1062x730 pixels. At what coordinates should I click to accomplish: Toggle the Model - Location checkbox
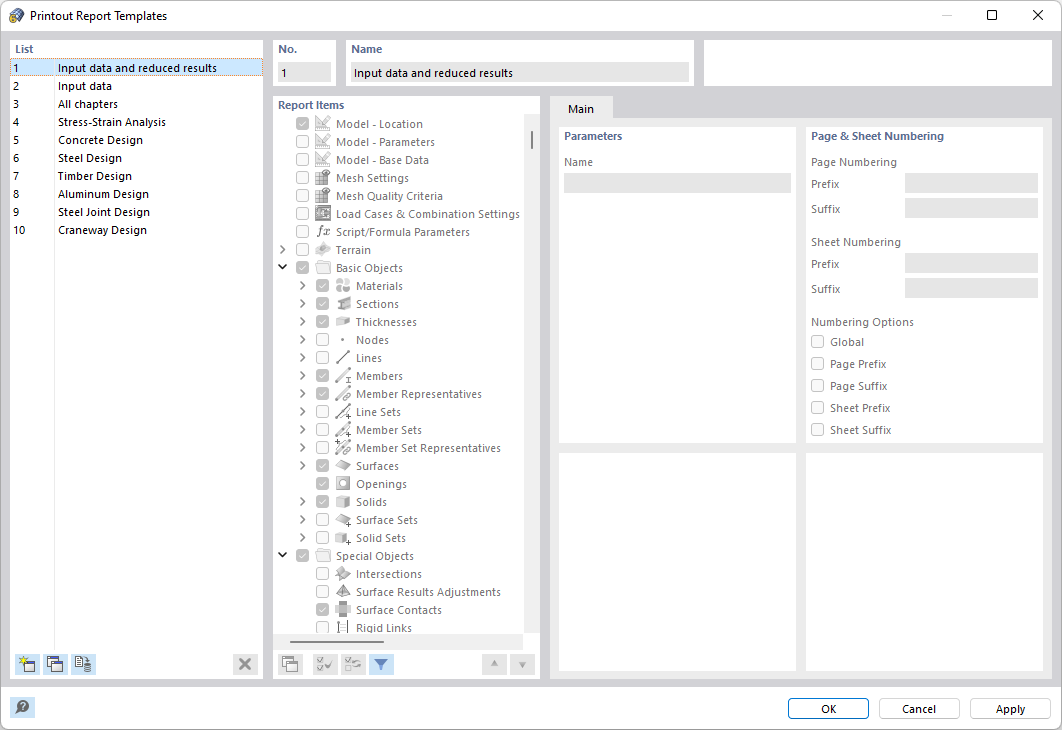tap(302, 123)
